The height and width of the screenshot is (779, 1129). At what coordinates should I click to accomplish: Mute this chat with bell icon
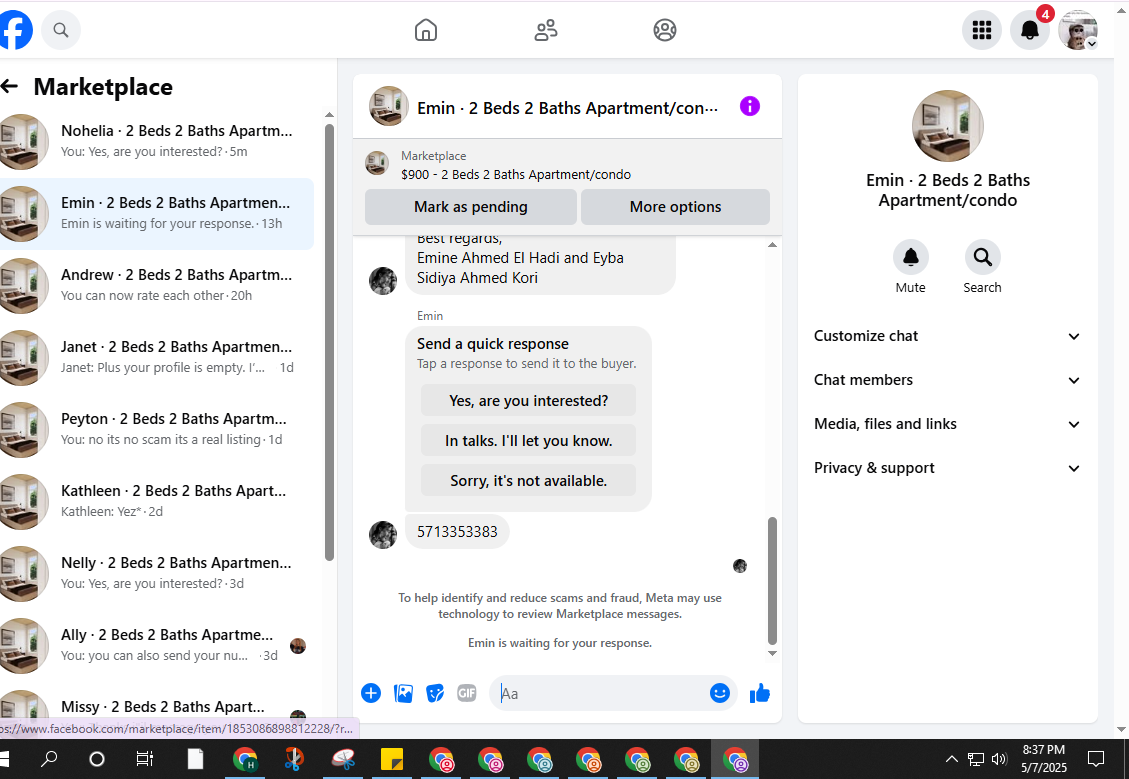click(x=911, y=257)
